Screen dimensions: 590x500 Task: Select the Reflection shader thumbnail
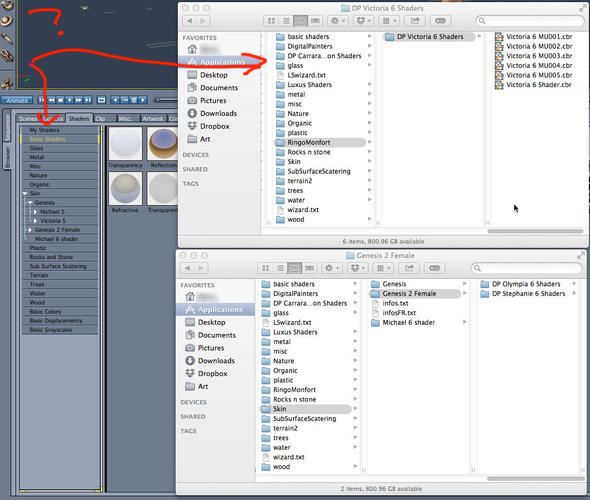pyautogui.click(x=163, y=143)
